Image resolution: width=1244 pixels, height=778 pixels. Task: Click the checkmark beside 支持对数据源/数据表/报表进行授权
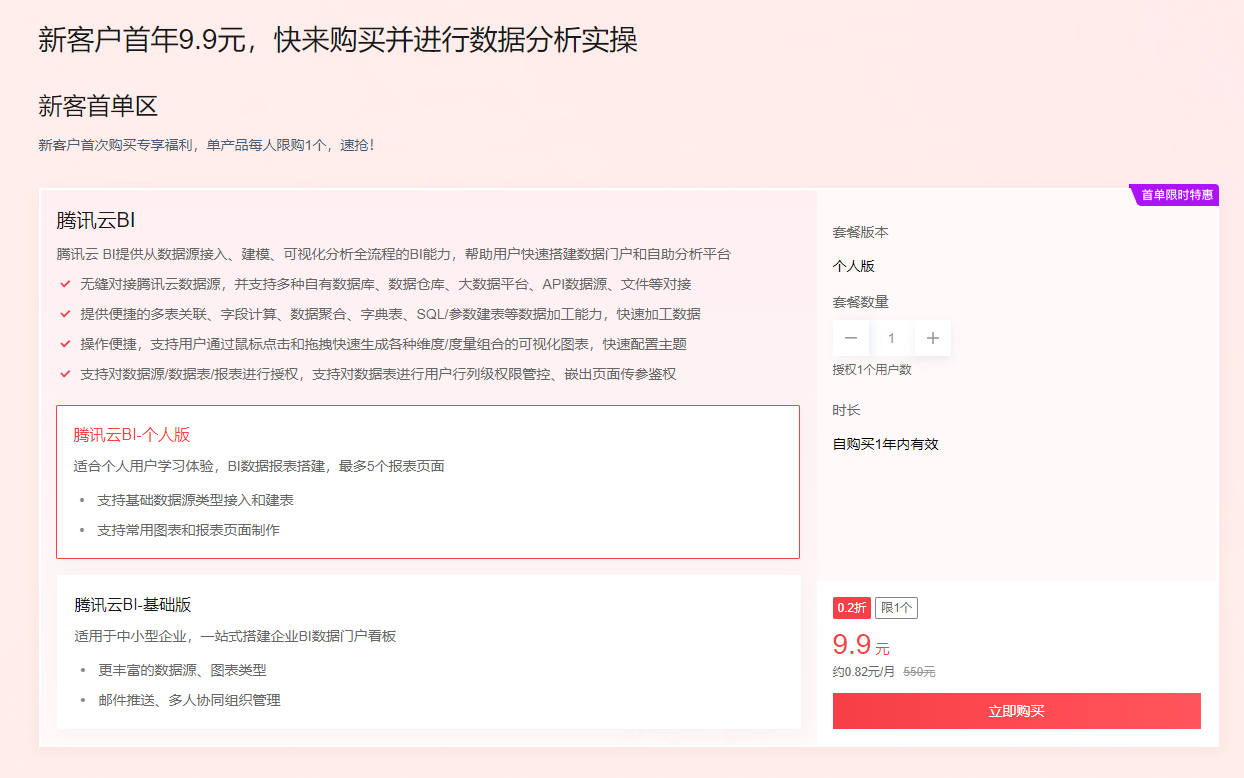[65, 374]
